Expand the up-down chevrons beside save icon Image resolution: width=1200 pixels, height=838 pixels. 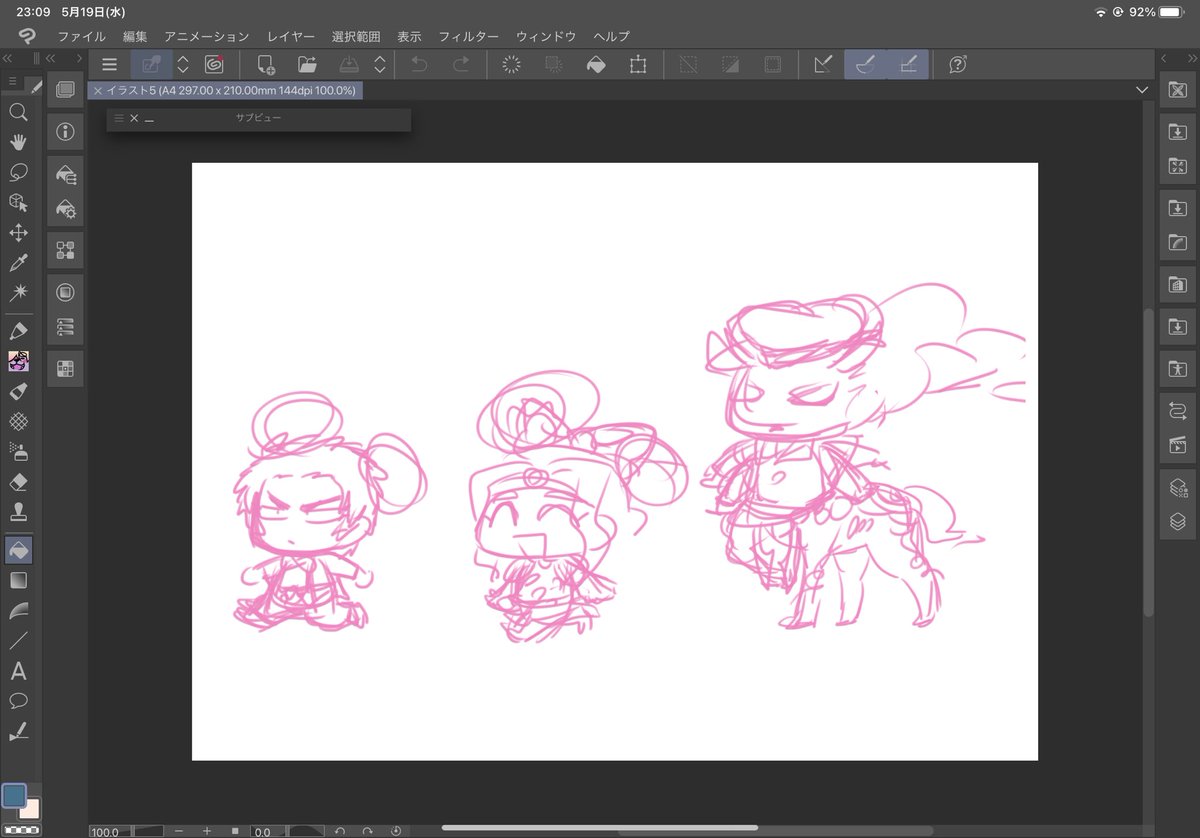(379, 64)
